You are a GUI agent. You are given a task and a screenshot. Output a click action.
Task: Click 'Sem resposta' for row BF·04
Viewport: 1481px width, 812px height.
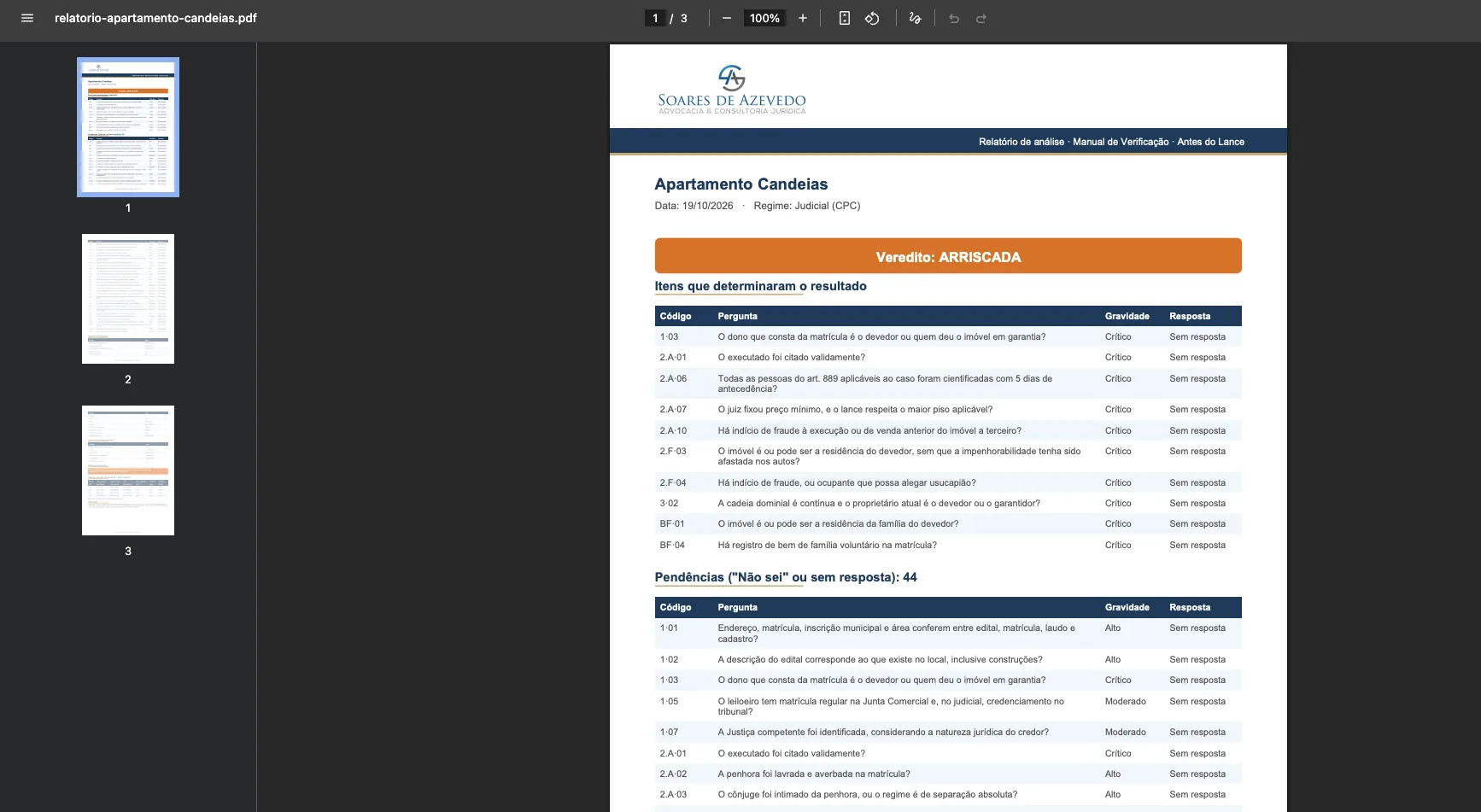(1197, 545)
